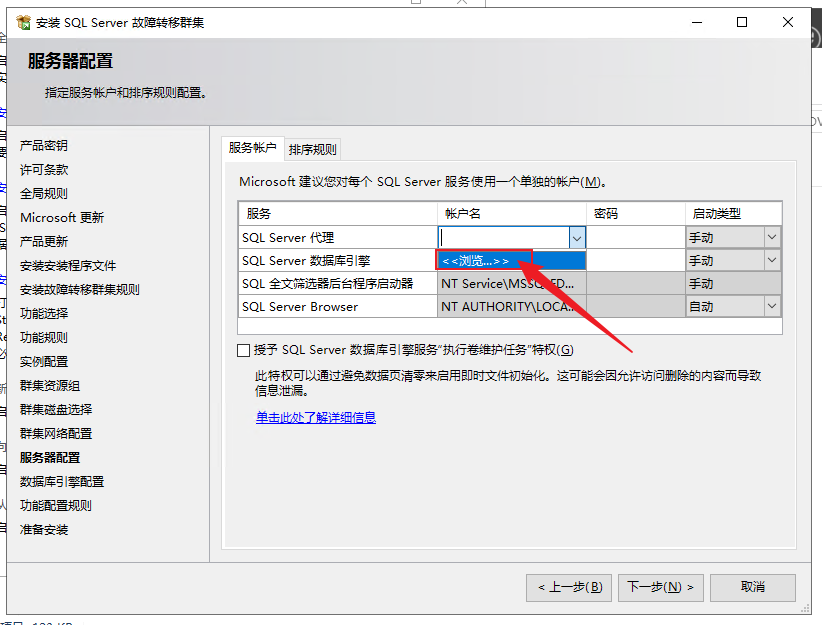Click the 服务 column header

pyautogui.click(x=338, y=214)
